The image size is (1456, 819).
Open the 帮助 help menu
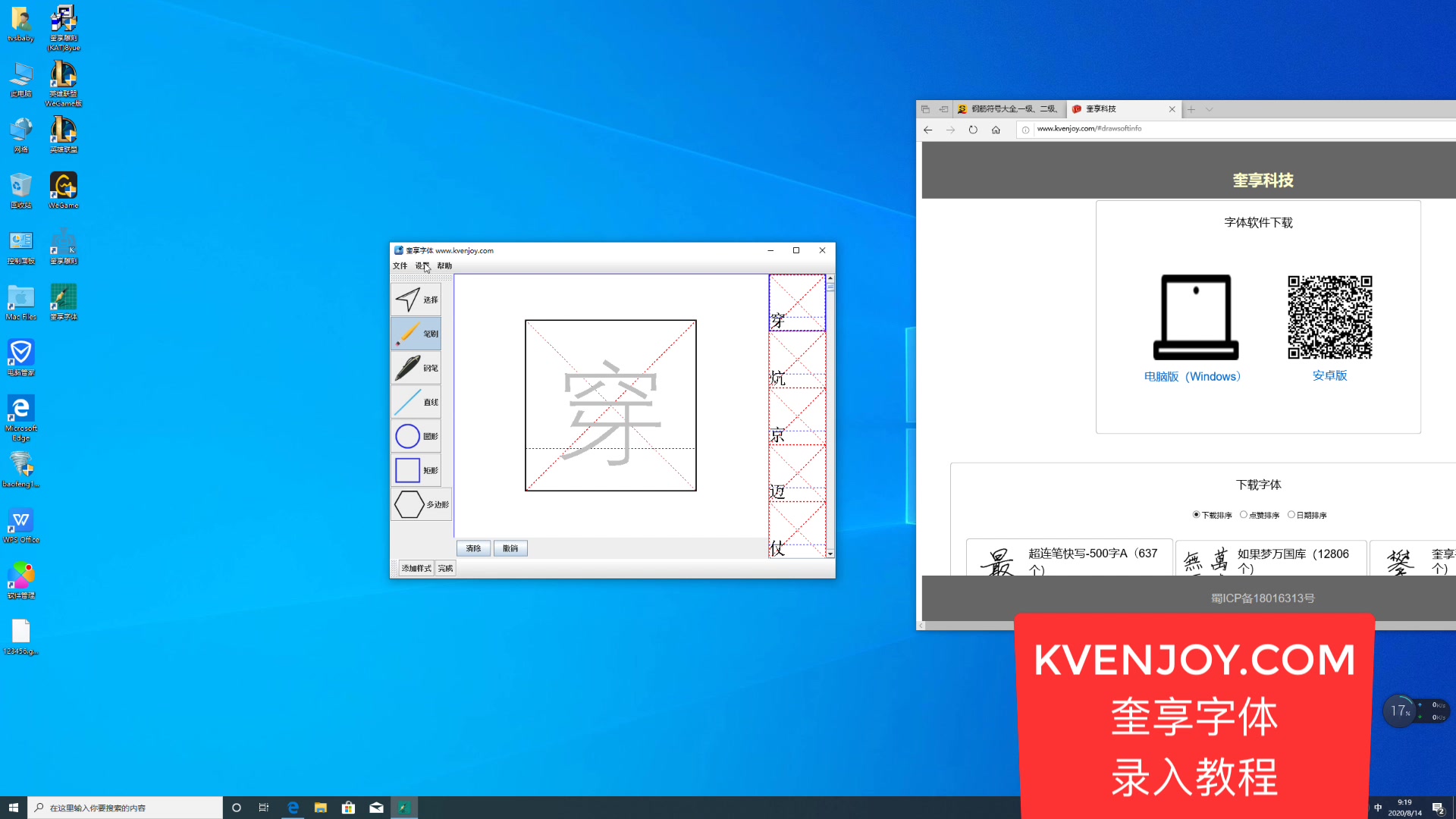(x=444, y=266)
